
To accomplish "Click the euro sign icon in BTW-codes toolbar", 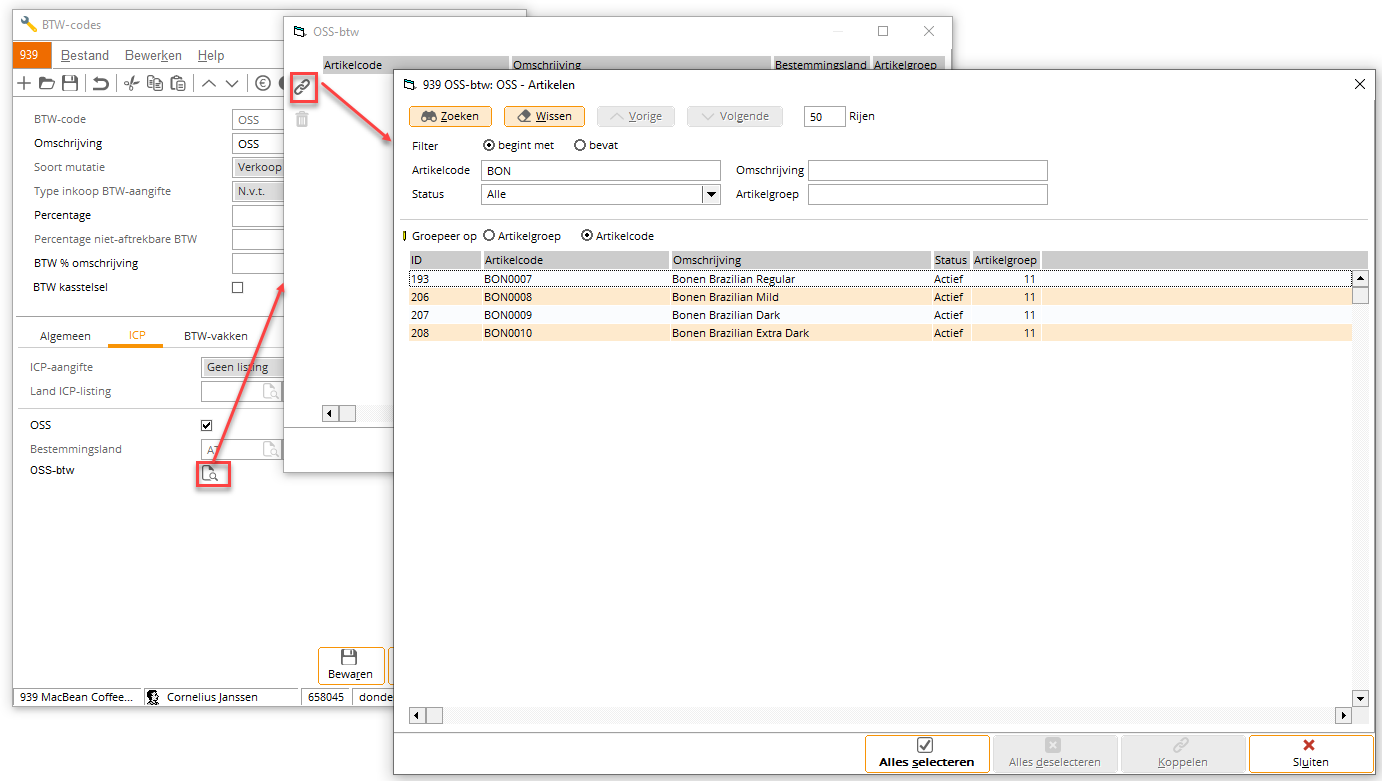I will [x=263, y=83].
